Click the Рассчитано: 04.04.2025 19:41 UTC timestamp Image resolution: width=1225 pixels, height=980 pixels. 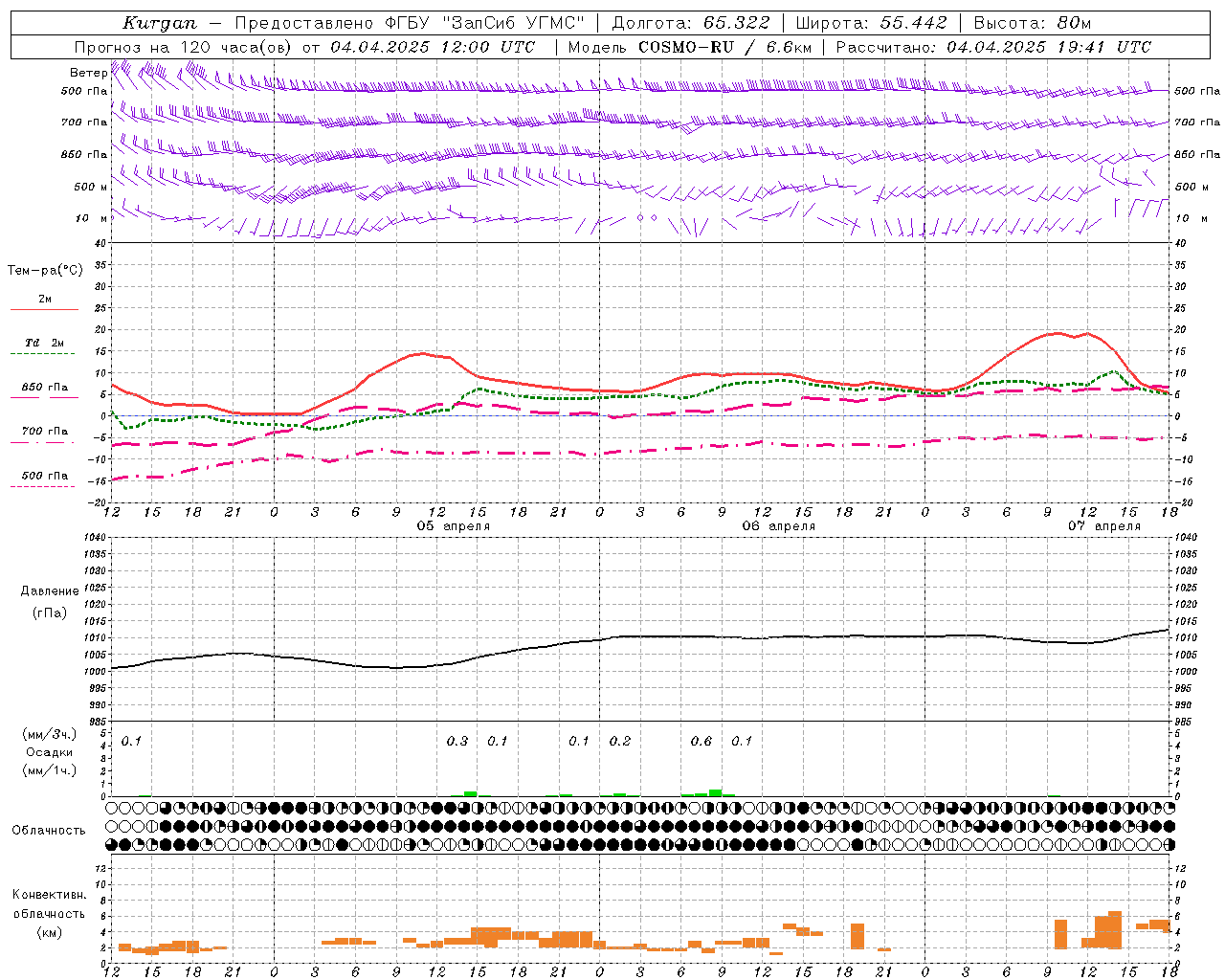click(993, 47)
